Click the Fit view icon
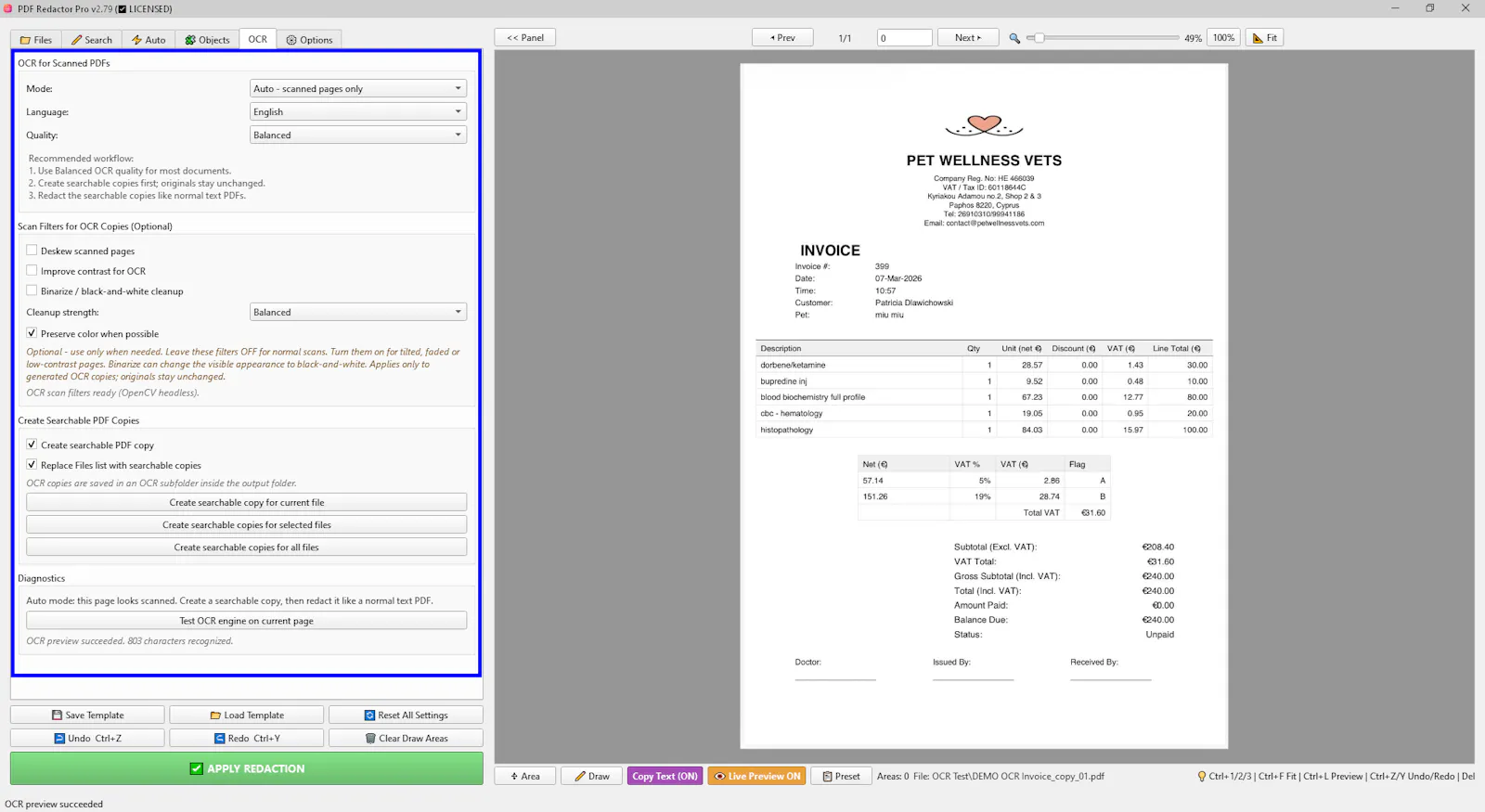The height and width of the screenshot is (812, 1485). [x=1258, y=38]
